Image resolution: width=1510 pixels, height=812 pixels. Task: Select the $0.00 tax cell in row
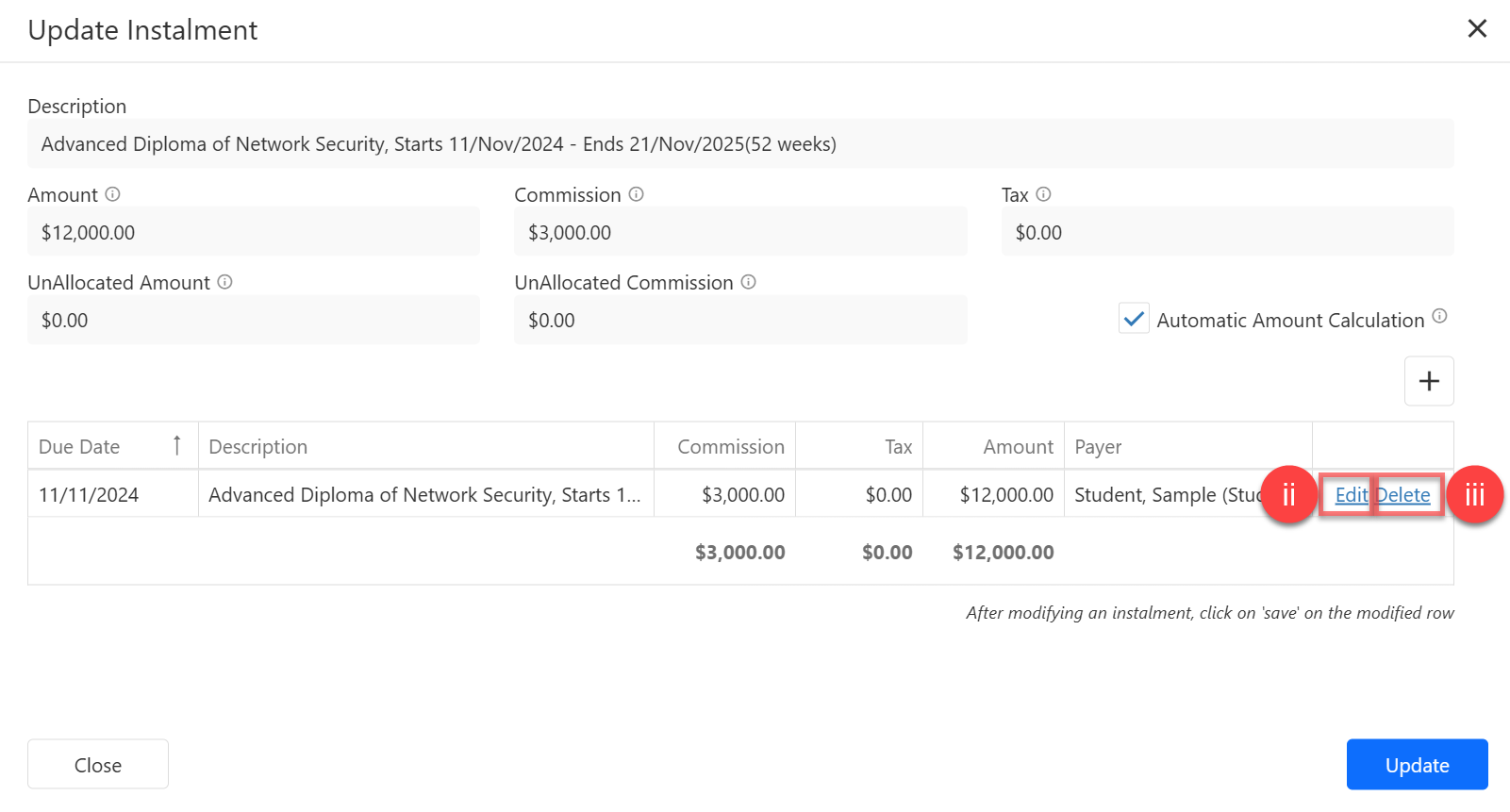click(859, 494)
